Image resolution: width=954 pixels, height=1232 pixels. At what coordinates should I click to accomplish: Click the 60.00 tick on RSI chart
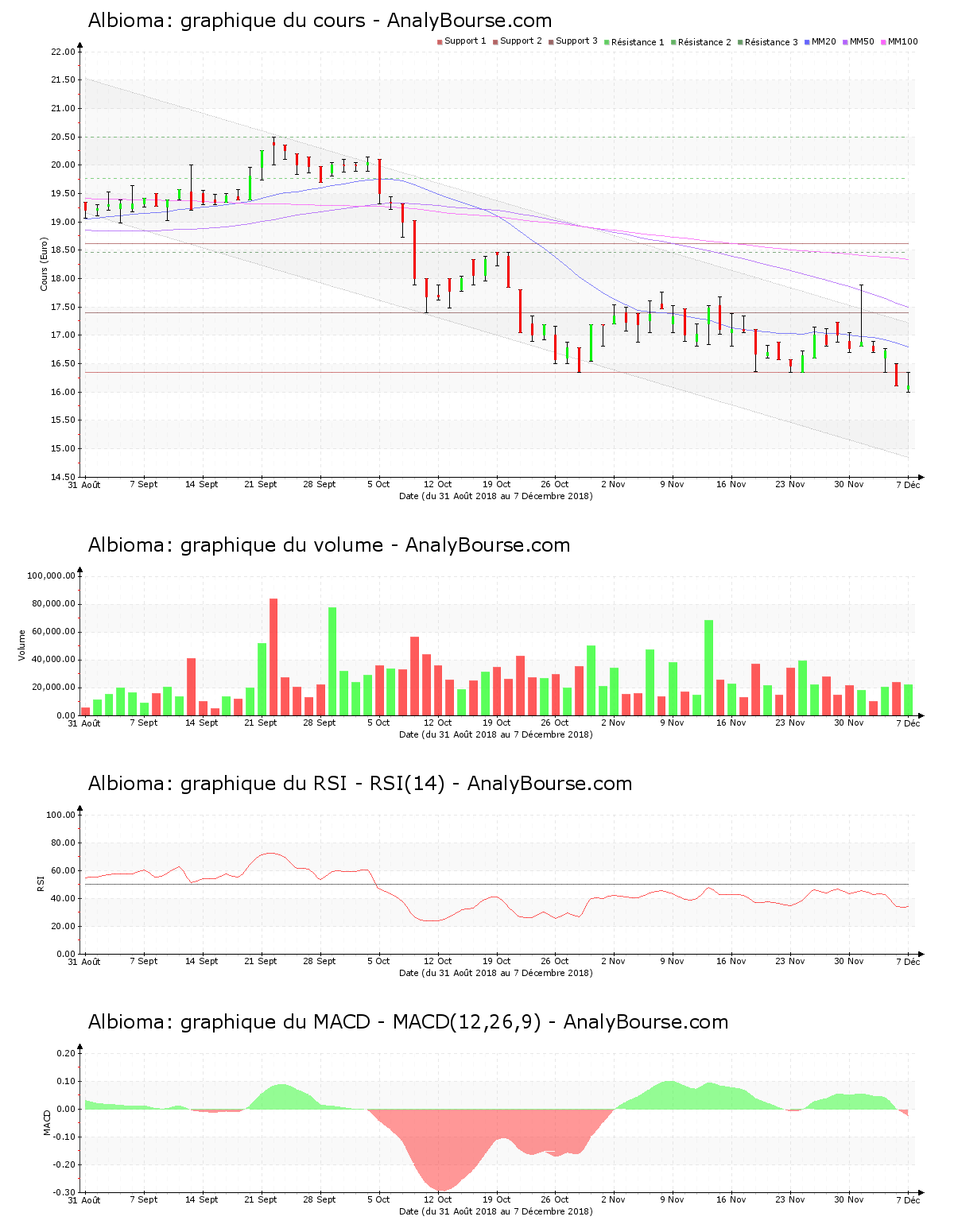click(63, 870)
